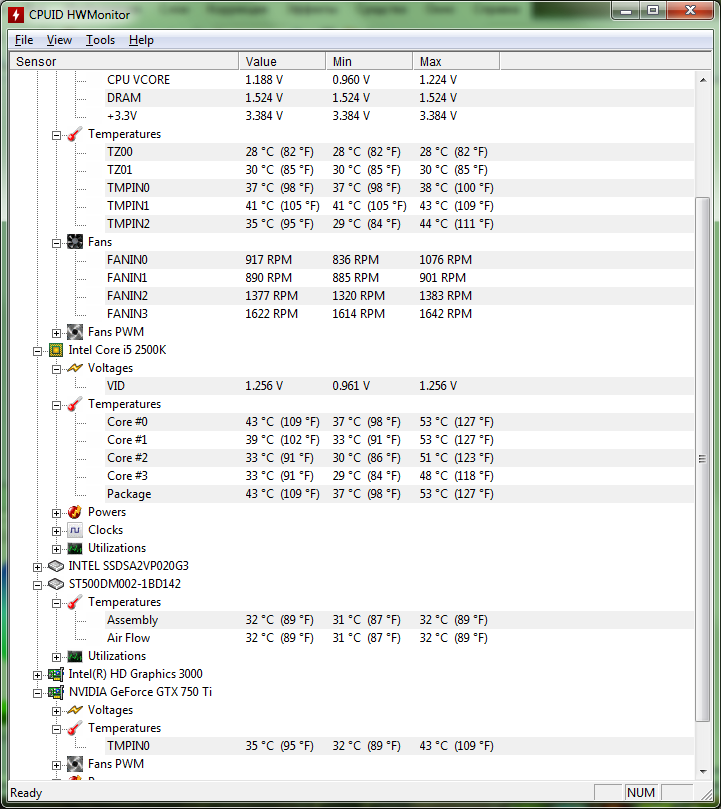Click the Value column header
The height and width of the screenshot is (809, 721).
tap(282, 61)
